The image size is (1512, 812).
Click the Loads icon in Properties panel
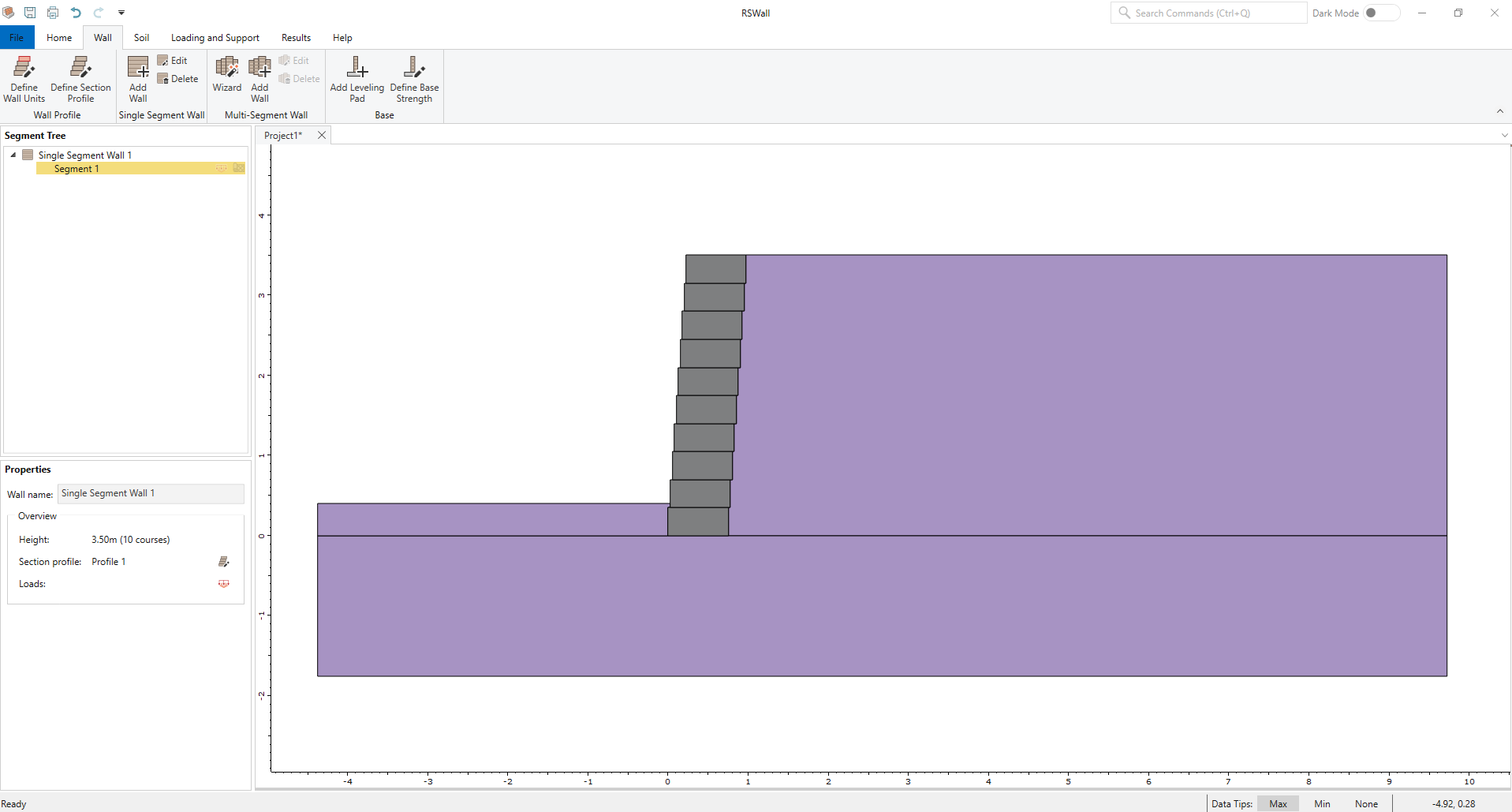(x=224, y=584)
